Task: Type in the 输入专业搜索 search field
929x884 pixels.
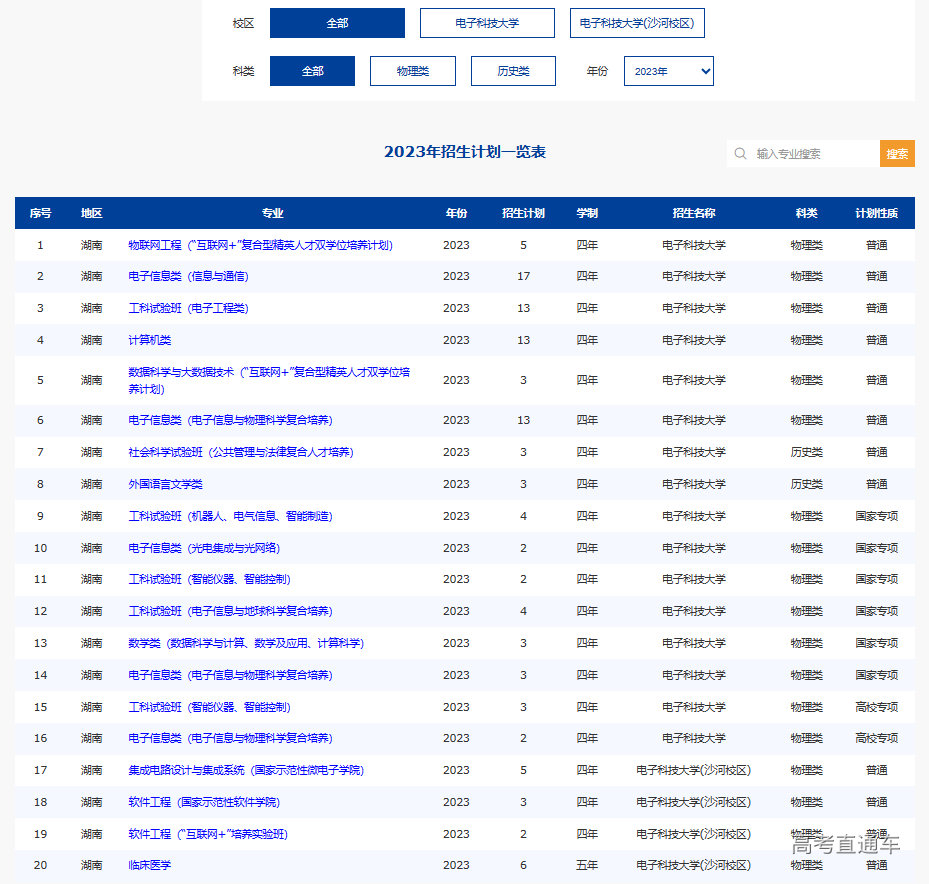Action: pyautogui.click(x=812, y=154)
